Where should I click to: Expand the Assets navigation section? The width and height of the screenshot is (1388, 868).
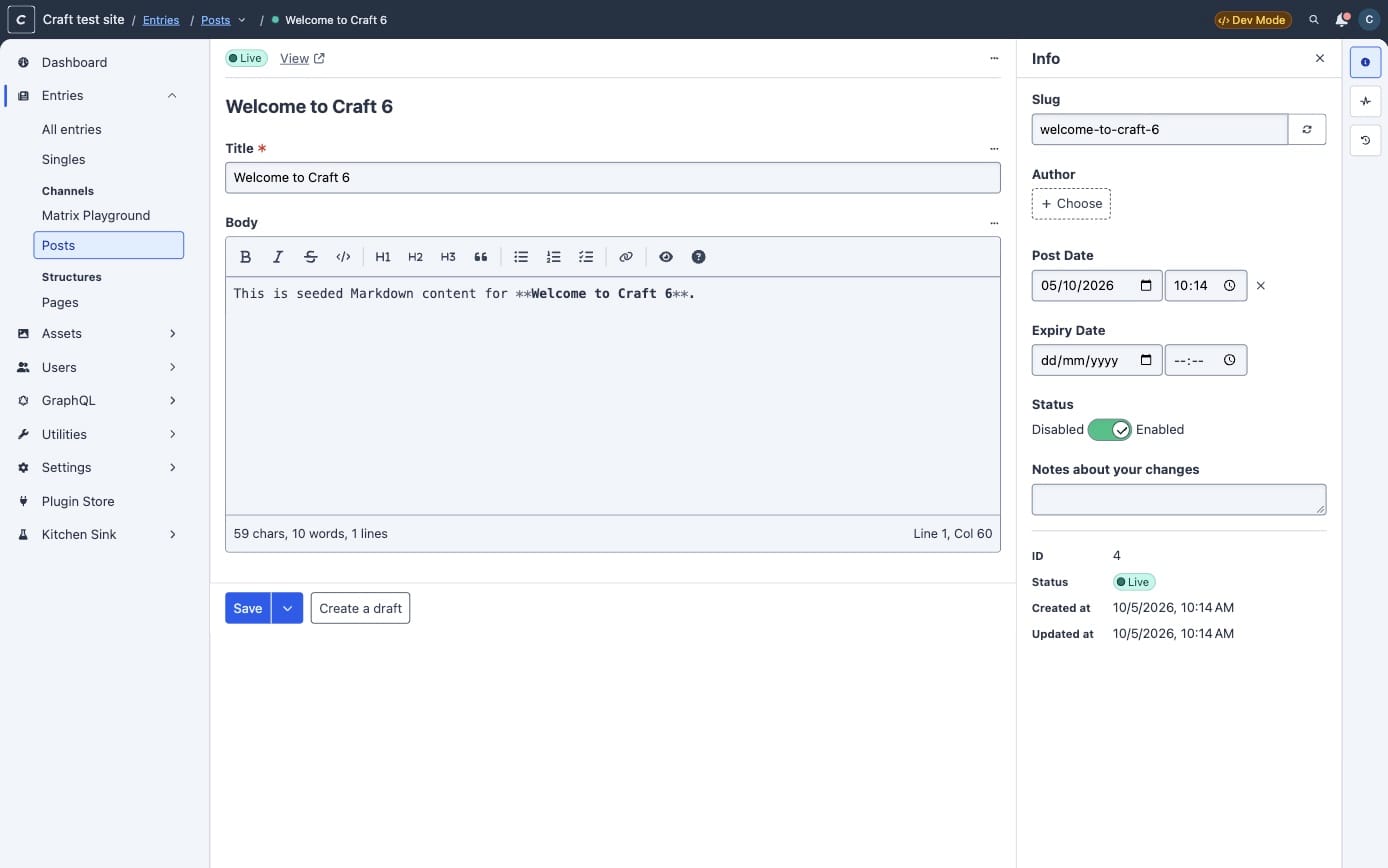pyautogui.click(x=173, y=334)
